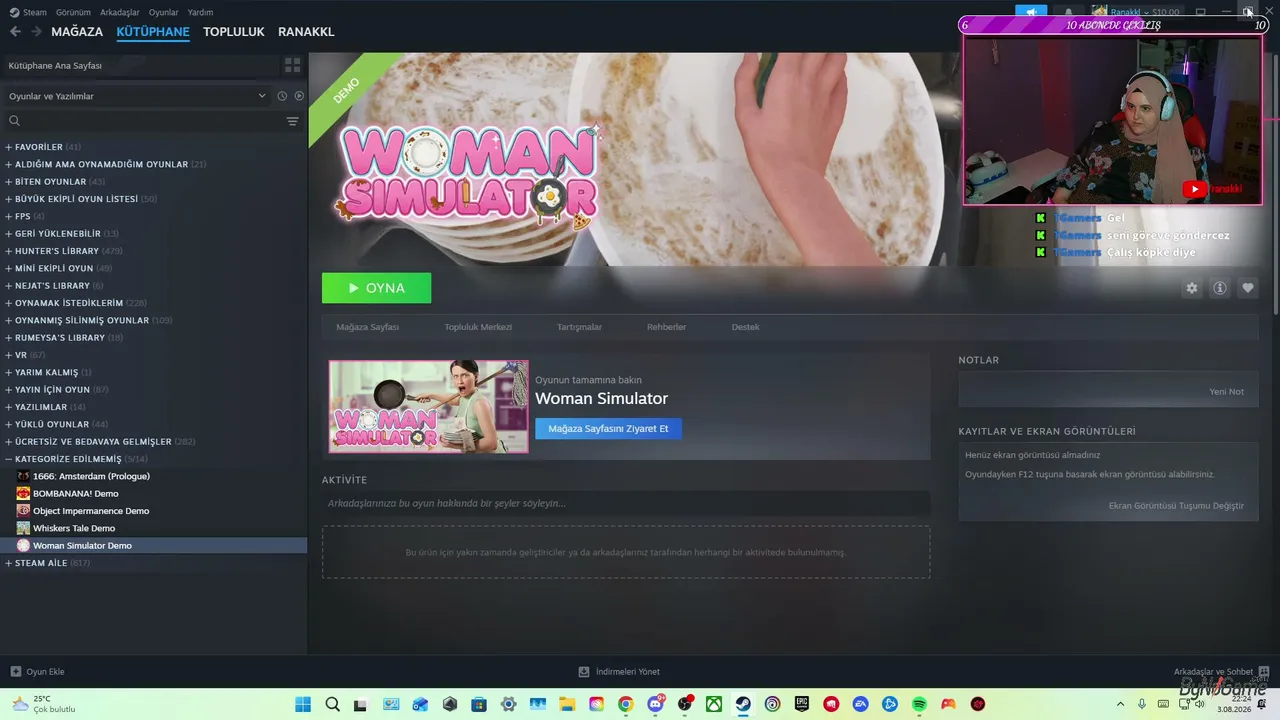Switch library to grid view icon

click(292, 65)
